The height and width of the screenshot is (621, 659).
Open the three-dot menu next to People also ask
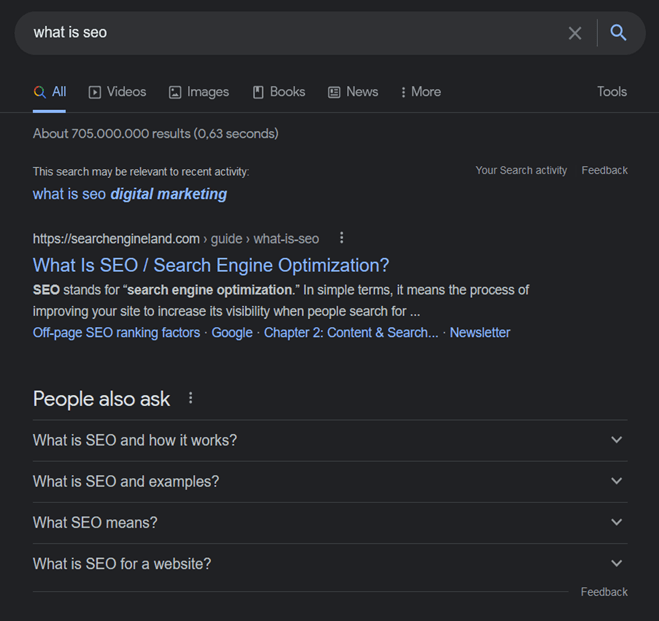[190, 398]
